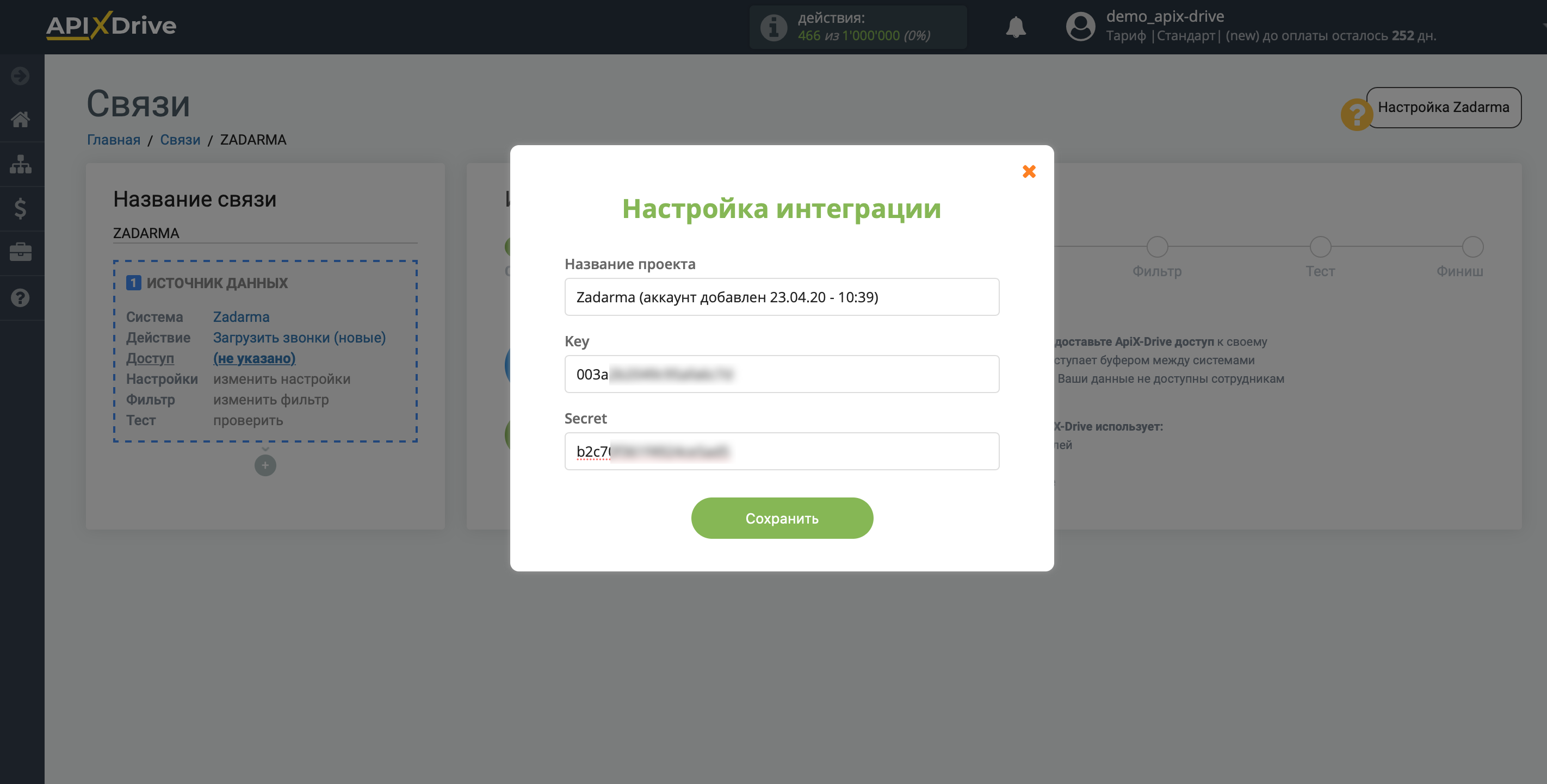1547x784 pixels.
Task: Edit the ZADARMA connection name field
Action: pos(265,233)
